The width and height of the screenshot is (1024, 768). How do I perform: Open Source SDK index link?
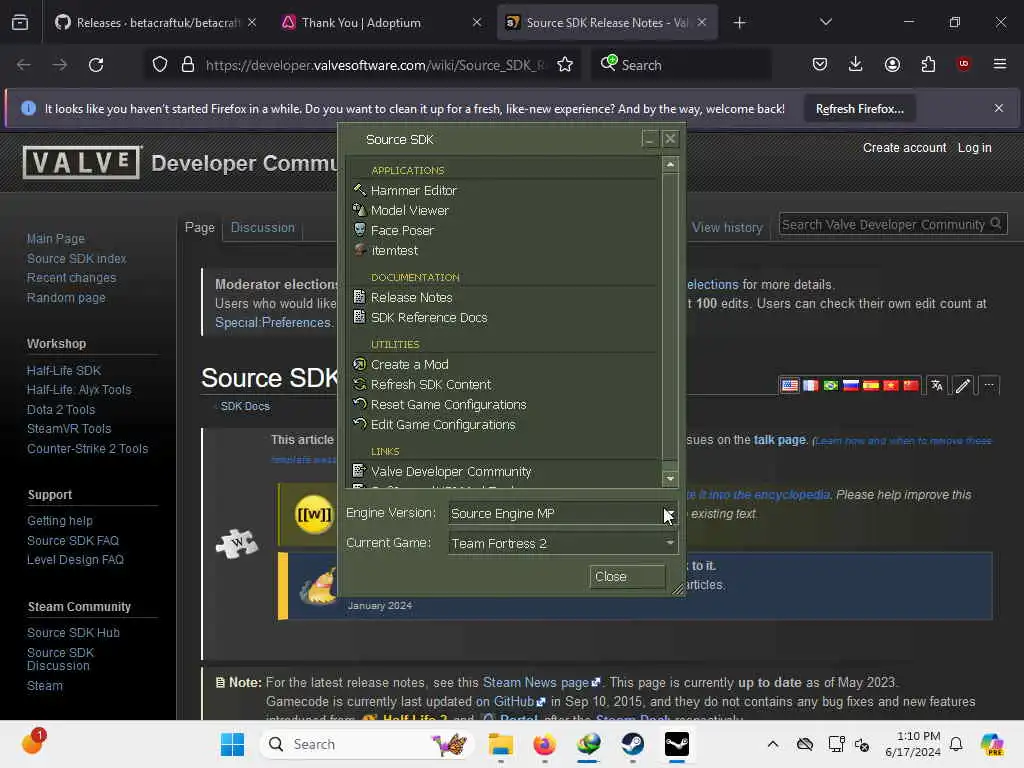point(76,259)
